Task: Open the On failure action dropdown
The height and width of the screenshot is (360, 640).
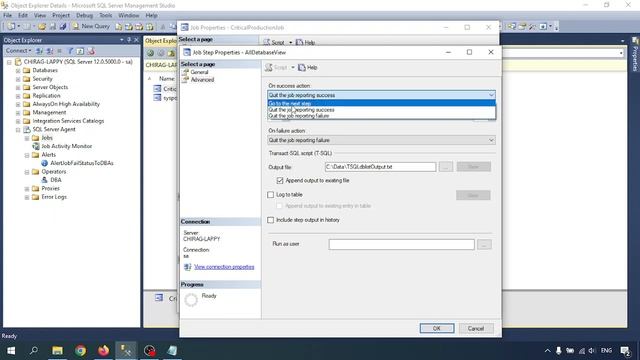Action: point(382,140)
